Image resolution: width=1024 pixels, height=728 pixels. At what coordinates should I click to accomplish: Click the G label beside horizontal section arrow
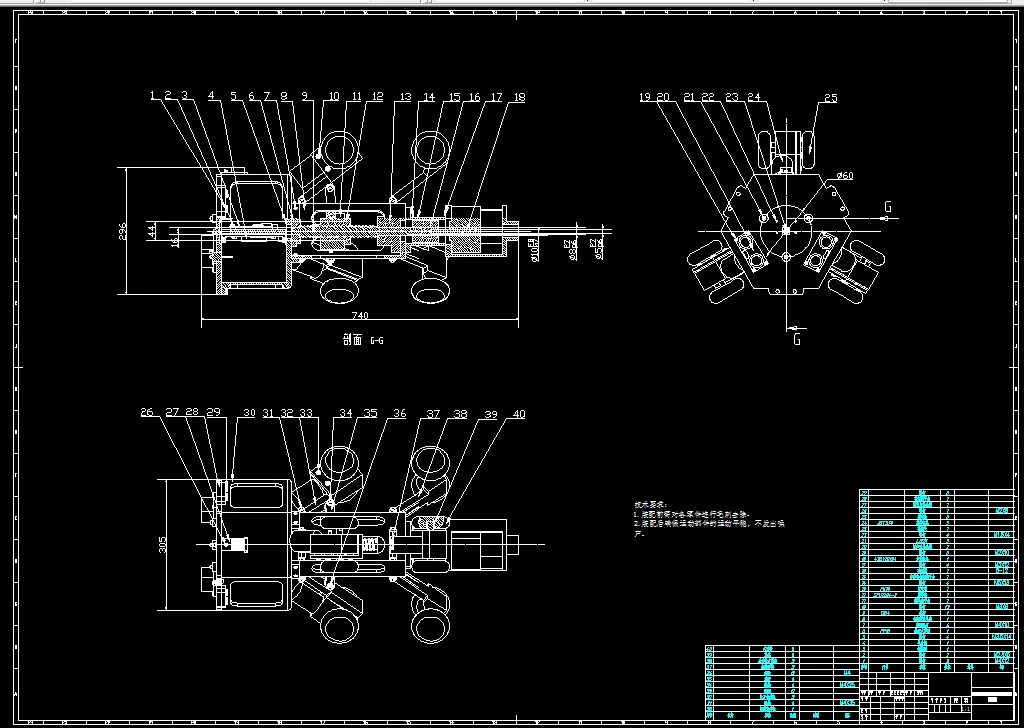(x=888, y=206)
